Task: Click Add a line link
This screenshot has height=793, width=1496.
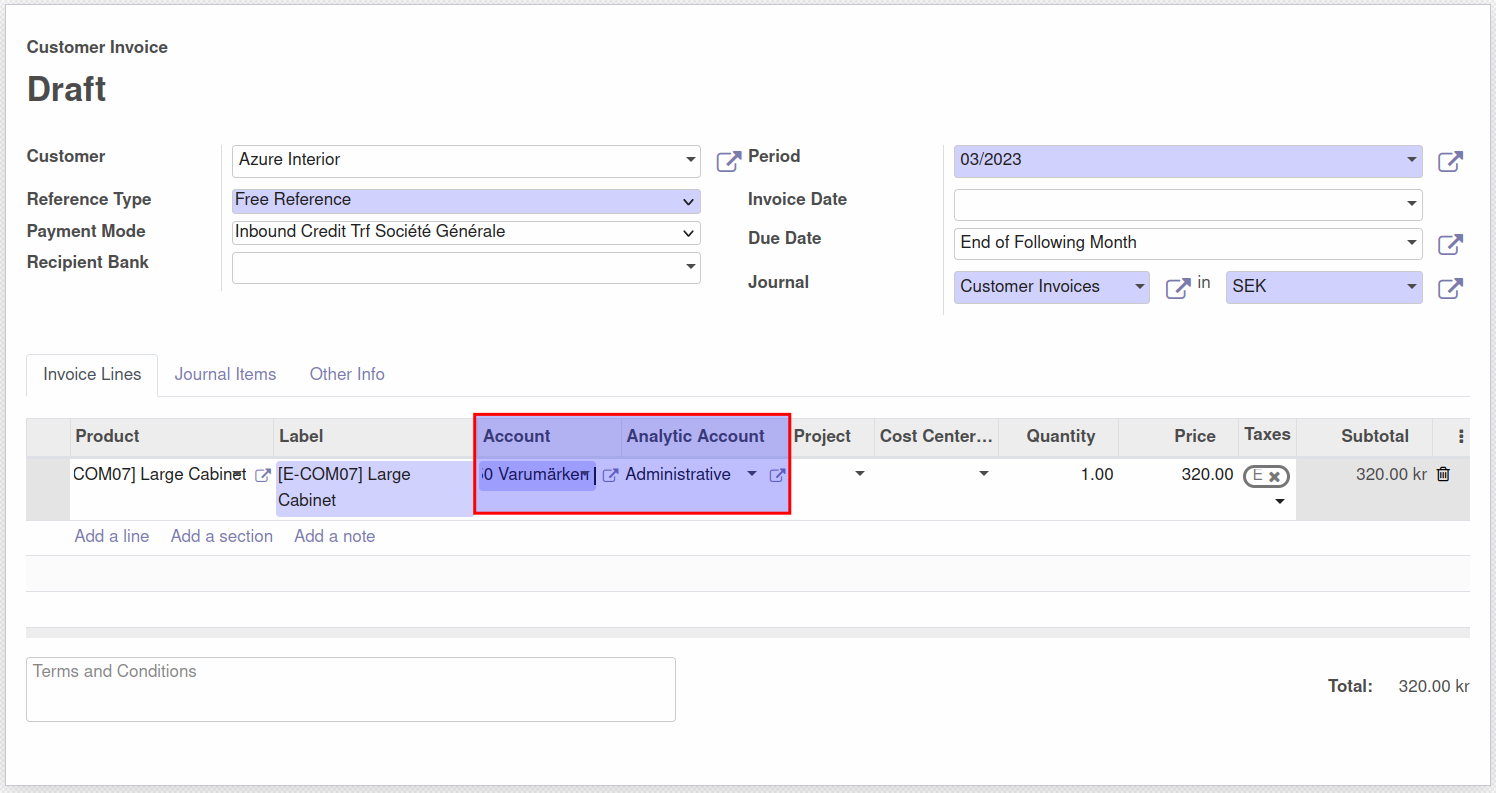Action: point(112,536)
